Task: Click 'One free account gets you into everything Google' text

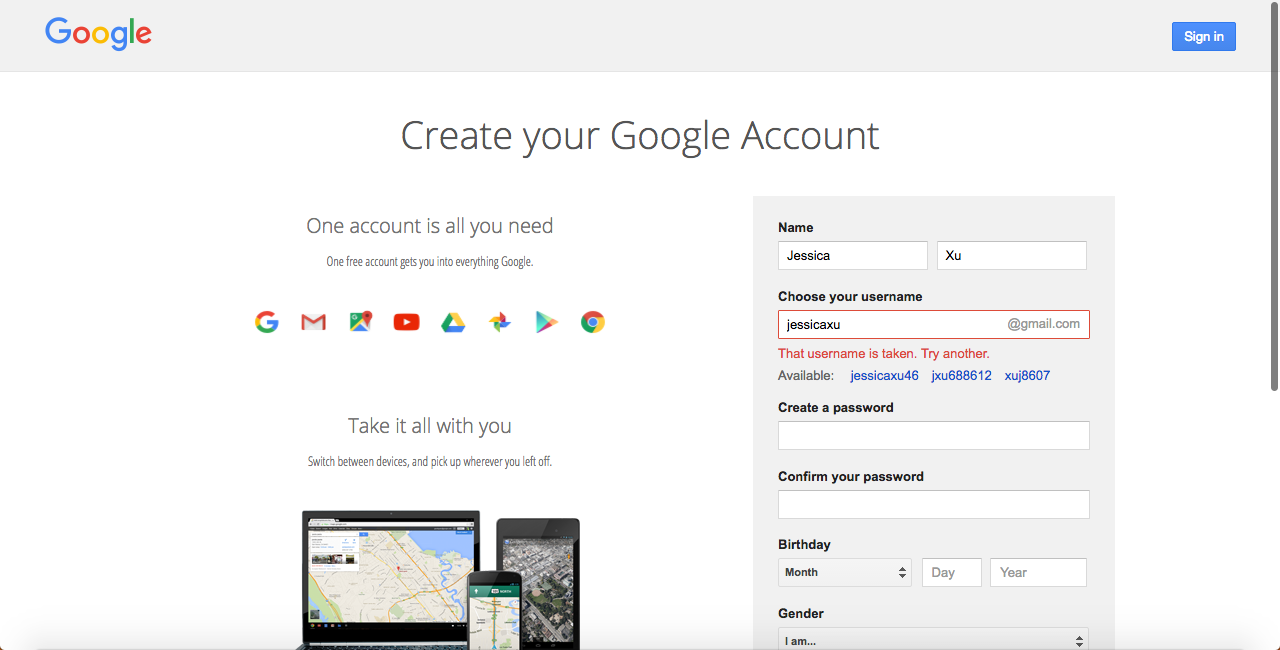Action: [430, 262]
